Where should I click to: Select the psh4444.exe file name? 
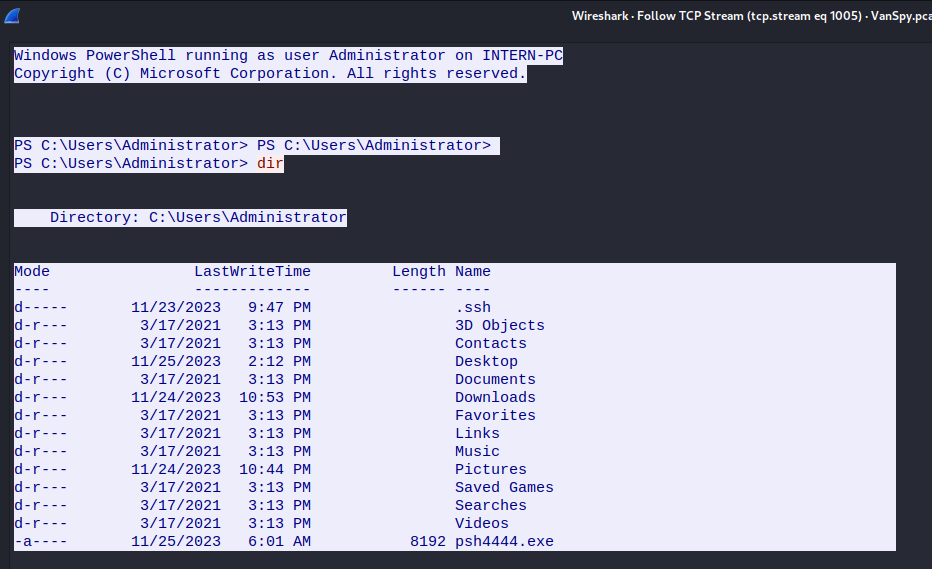tap(504, 542)
